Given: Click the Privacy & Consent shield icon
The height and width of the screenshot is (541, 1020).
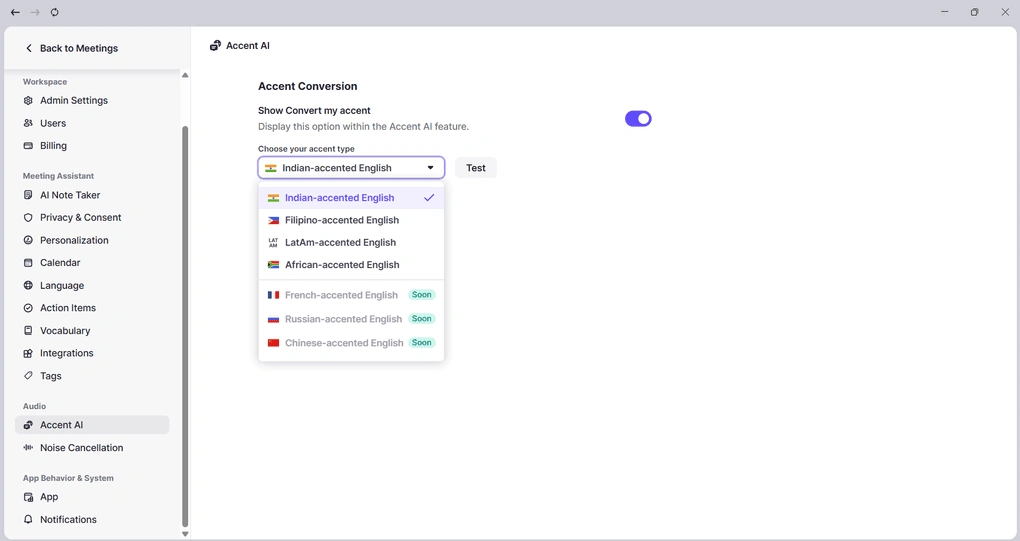Looking at the screenshot, I should click(x=28, y=217).
